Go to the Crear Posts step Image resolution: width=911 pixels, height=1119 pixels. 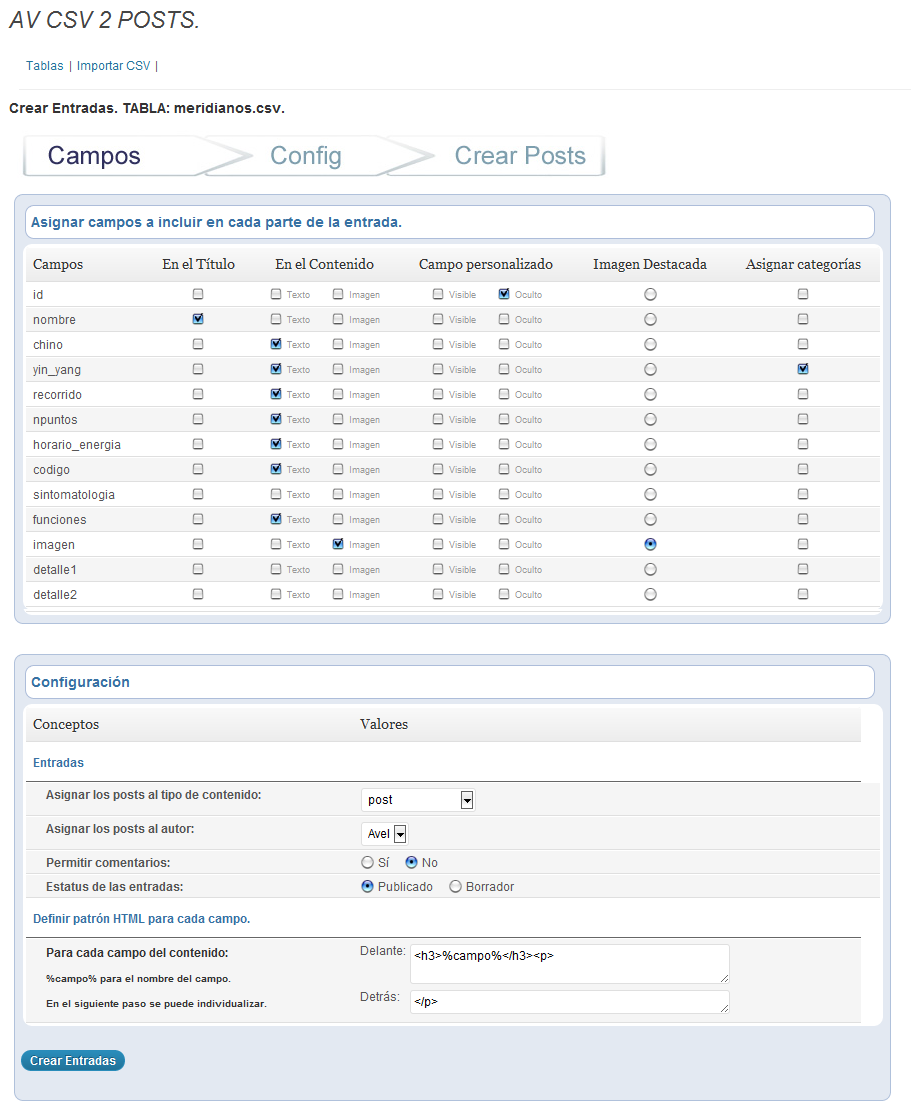click(520, 156)
